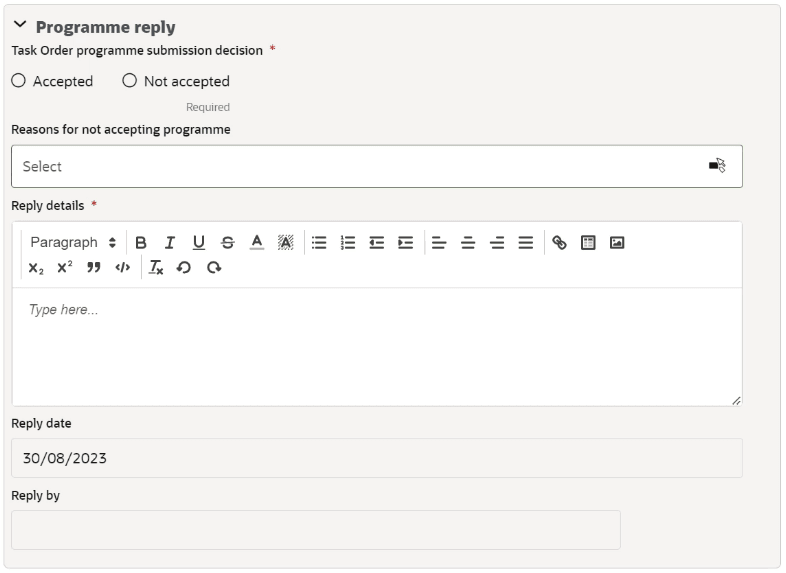
Task: Click into the Type here text area
Action: click(x=377, y=347)
